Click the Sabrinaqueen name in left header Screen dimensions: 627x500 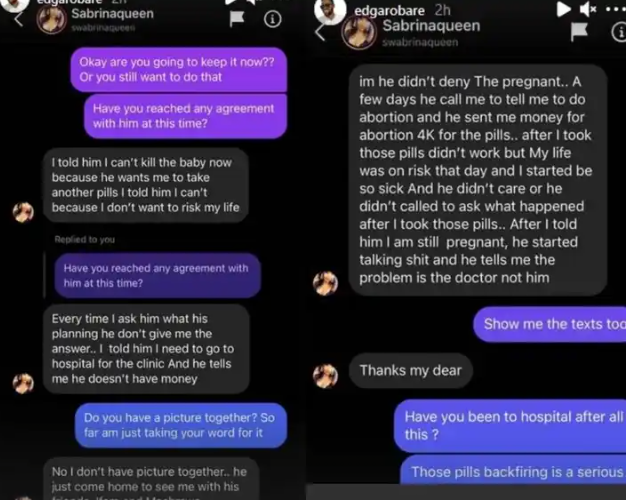click(x=112, y=14)
